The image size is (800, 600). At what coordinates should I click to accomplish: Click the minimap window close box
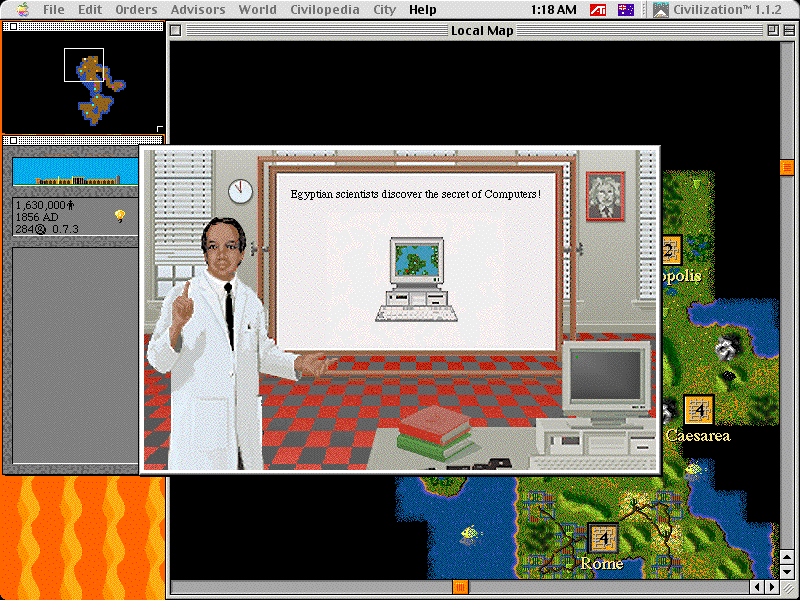[x=13, y=27]
